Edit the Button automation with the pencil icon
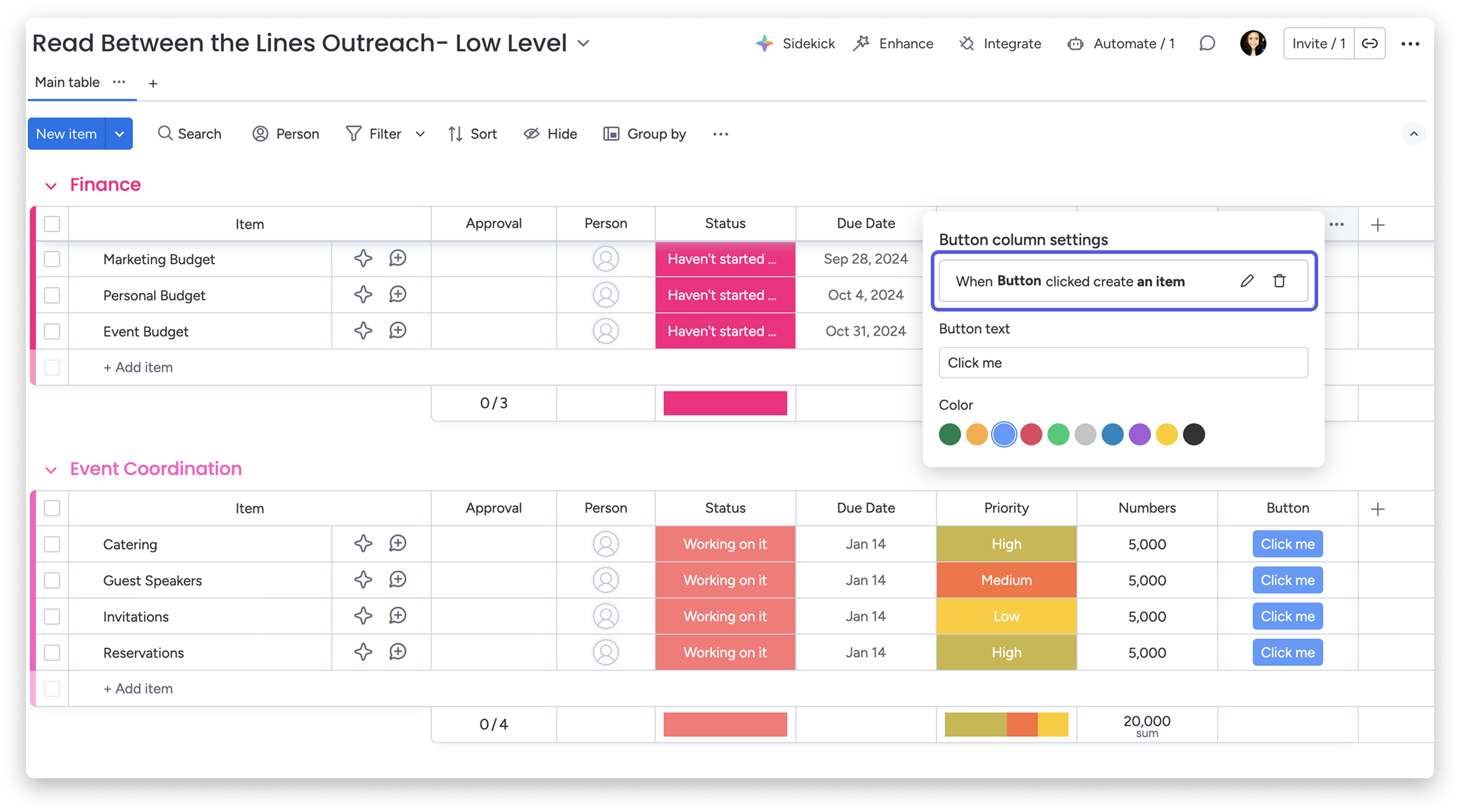 (x=1247, y=280)
